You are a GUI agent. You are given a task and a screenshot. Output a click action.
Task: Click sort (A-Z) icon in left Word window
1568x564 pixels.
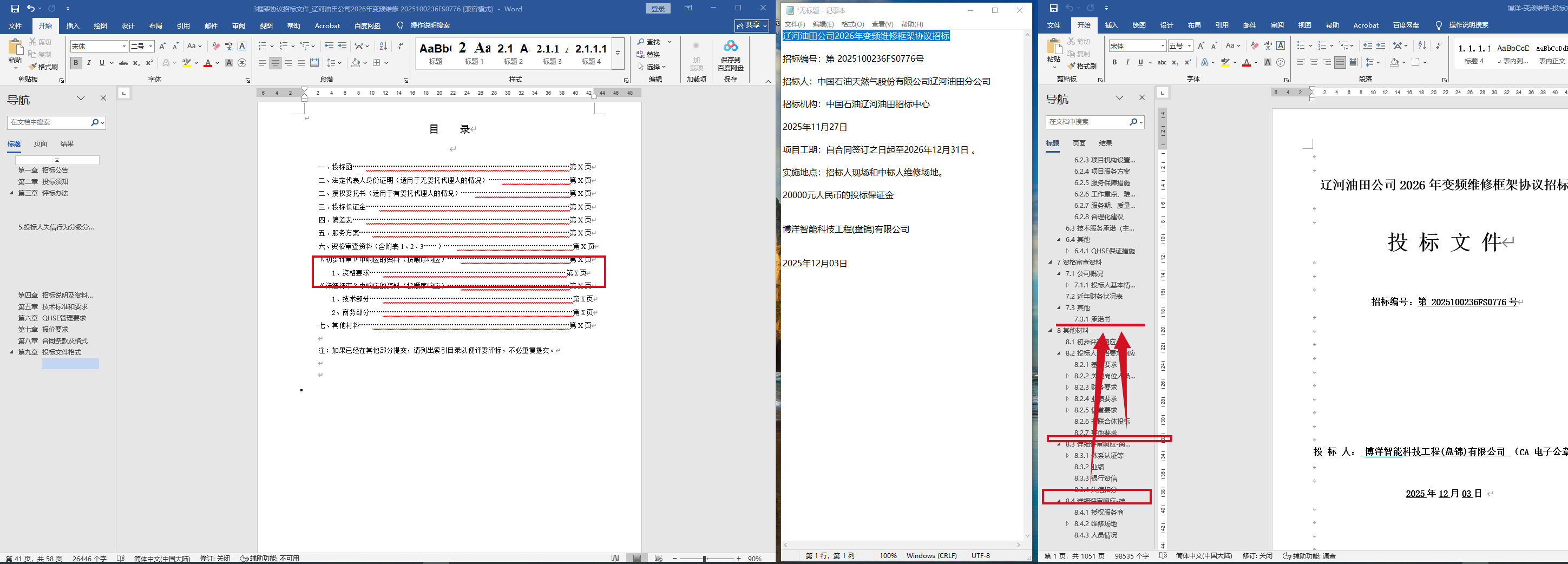point(383,46)
